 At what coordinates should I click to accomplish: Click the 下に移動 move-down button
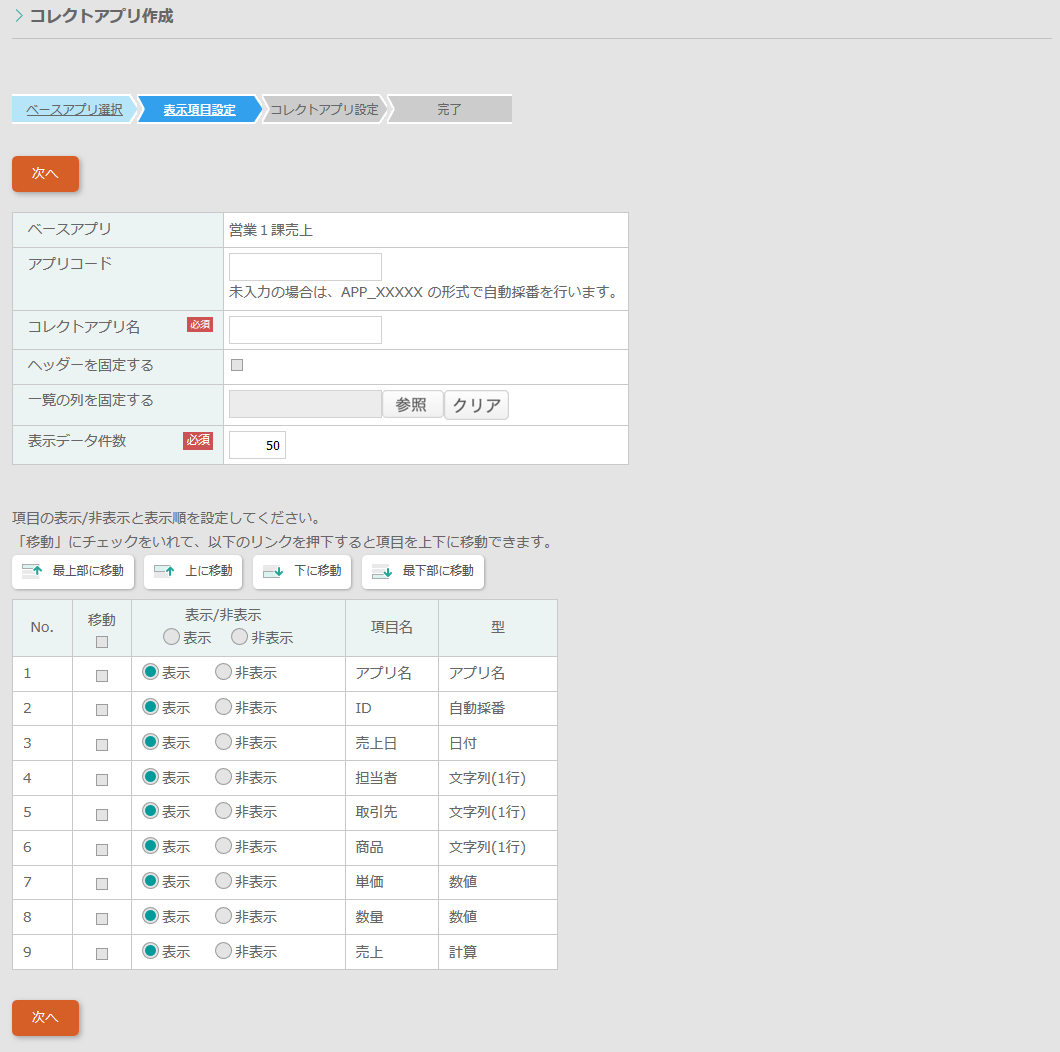[302, 571]
